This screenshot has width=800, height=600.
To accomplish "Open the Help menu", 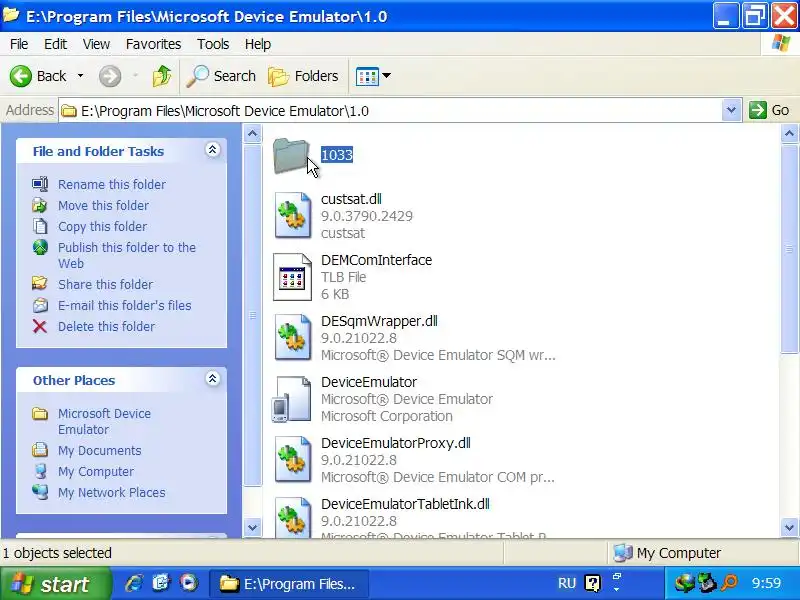I will point(258,44).
